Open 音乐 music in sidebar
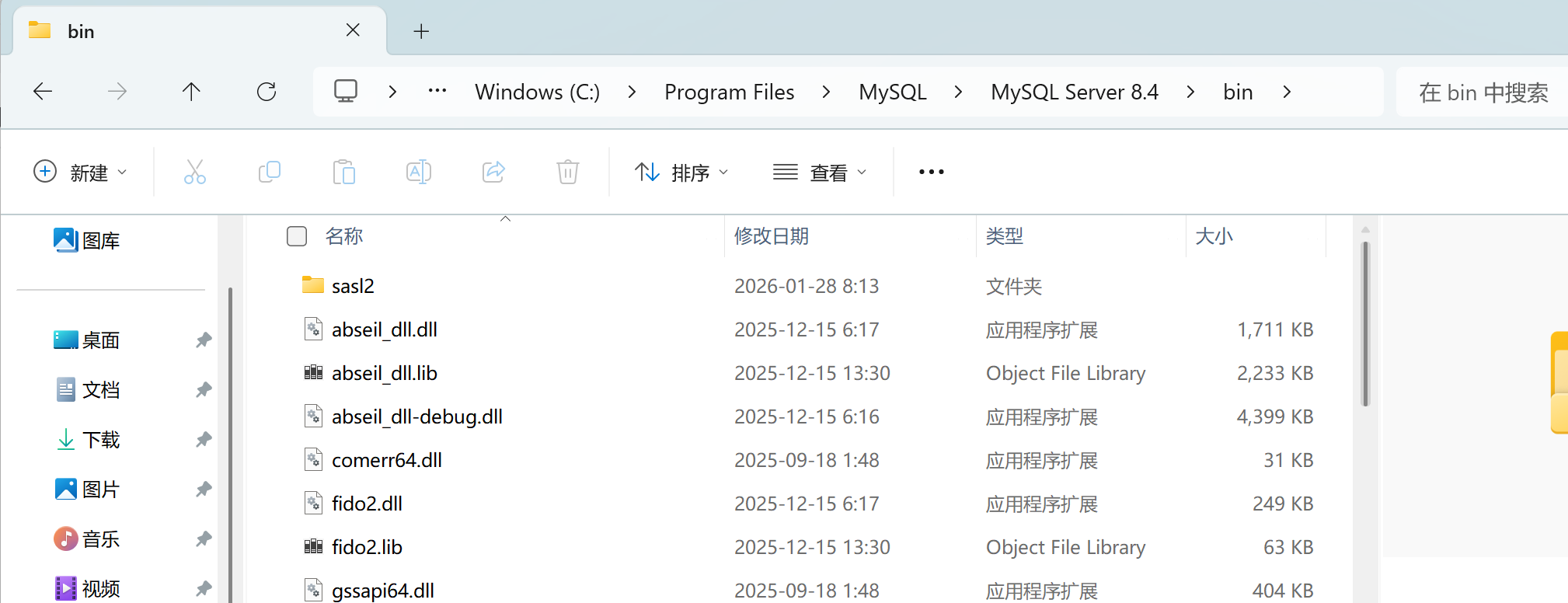This screenshot has height=603, width=1568. point(87,539)
